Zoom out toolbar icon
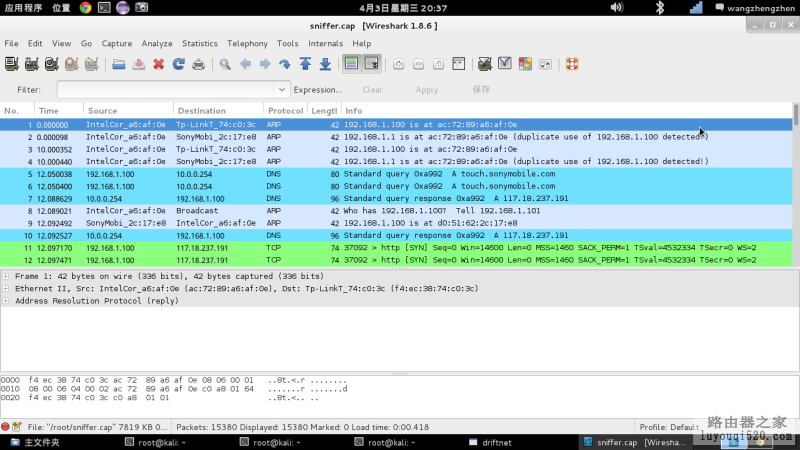 (x=418, y=64)
